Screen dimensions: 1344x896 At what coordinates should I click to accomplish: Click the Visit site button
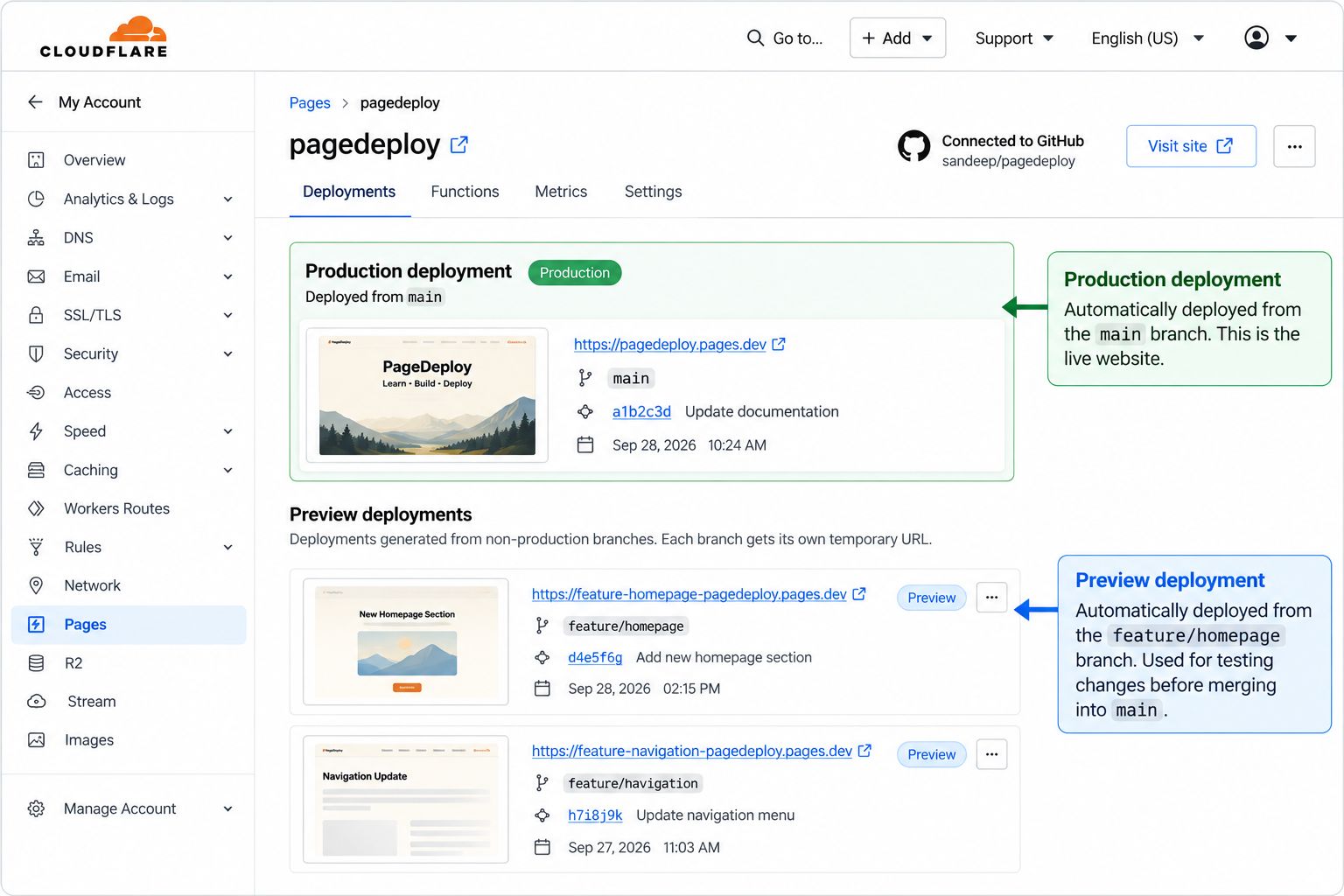coord(1191,146)
